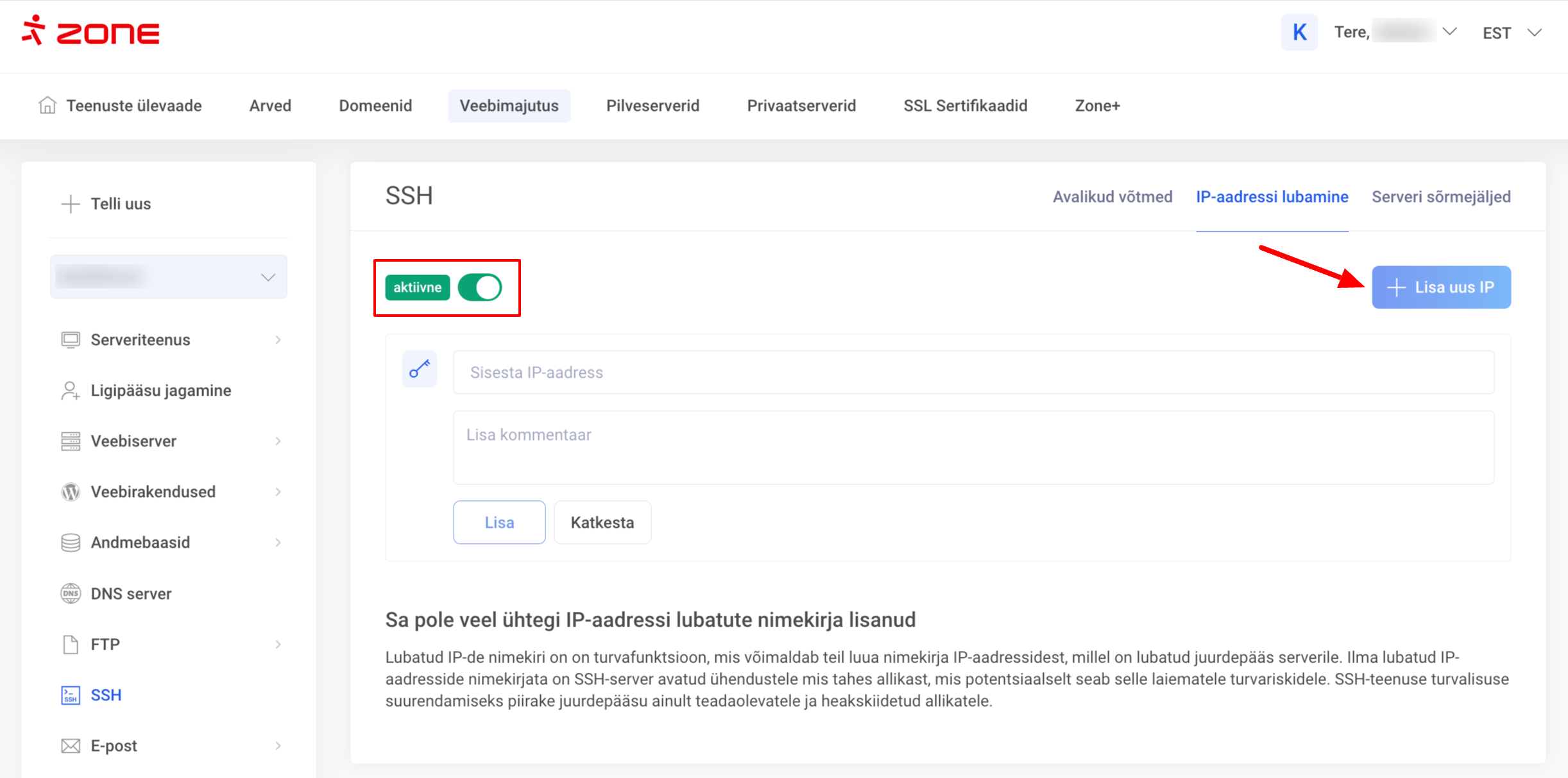Click the Lisa uus IP button

point(1441,287)
